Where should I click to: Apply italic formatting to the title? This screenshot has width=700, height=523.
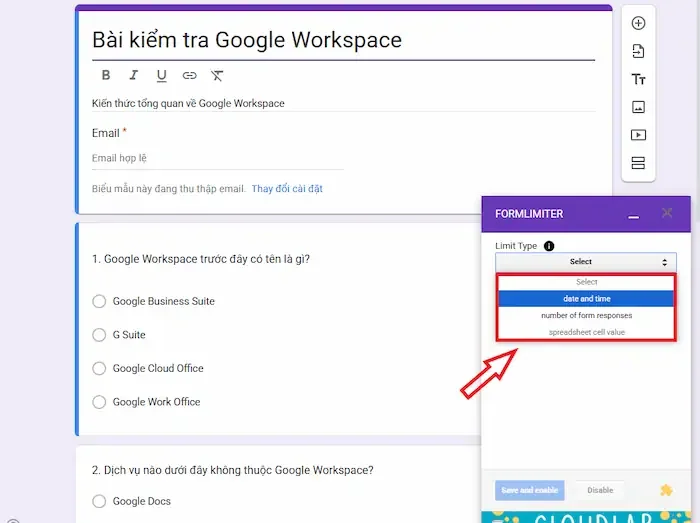(133, 75)
